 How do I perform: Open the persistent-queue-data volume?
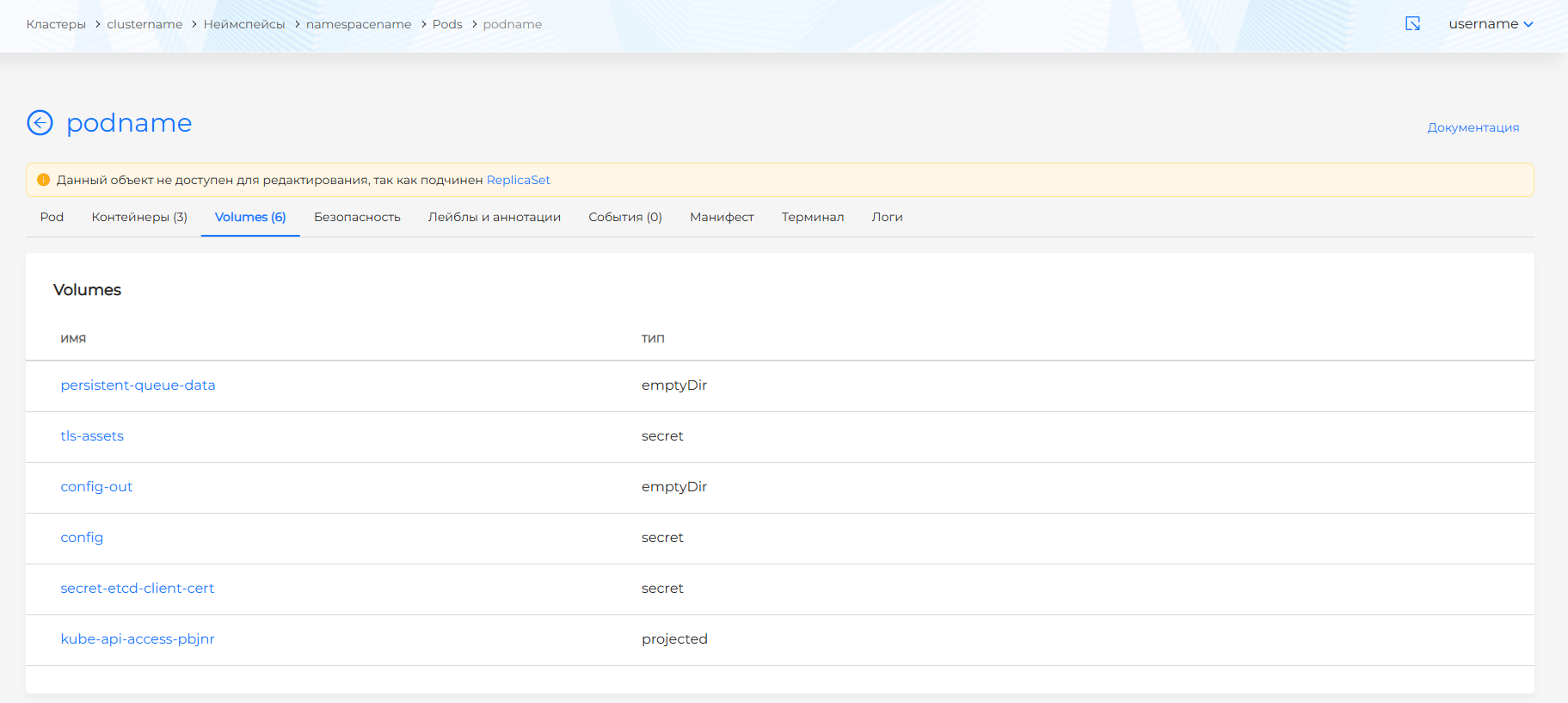point(138,385)
